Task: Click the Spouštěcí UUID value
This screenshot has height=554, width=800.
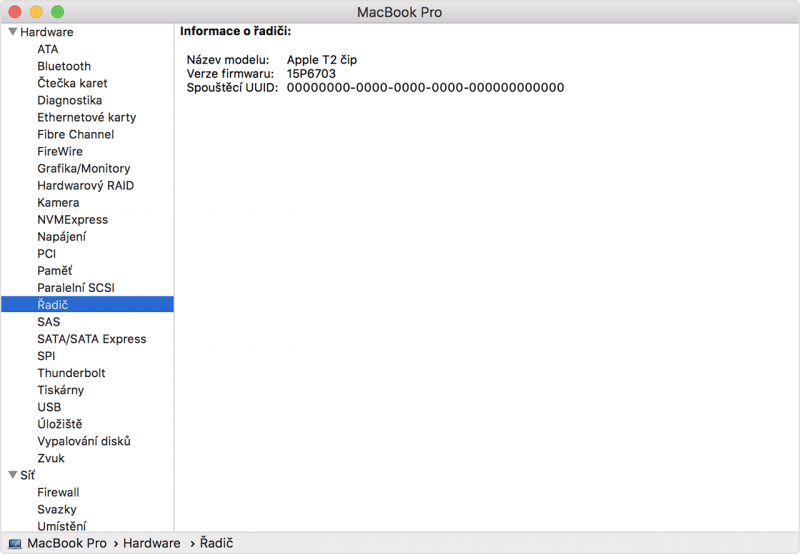Action: (425, 88)
